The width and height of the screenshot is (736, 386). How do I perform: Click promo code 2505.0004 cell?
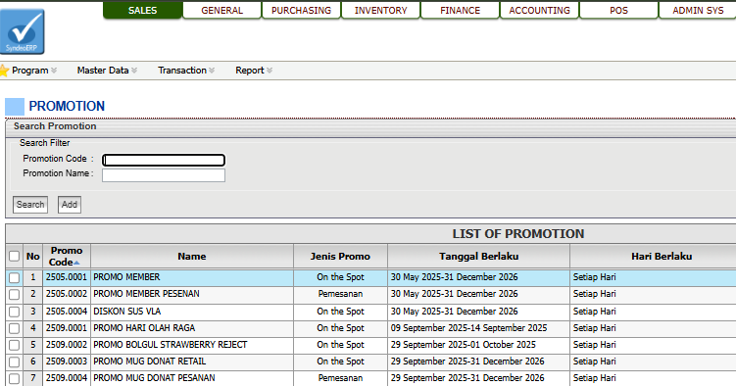coord(66,311)
